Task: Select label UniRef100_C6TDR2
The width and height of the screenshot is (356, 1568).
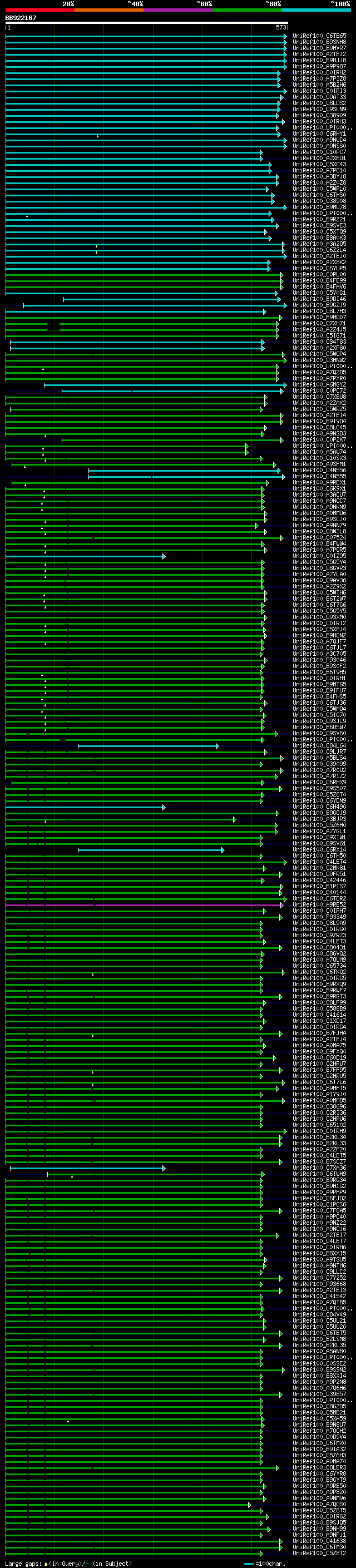Action: click(x=319, y=899)
